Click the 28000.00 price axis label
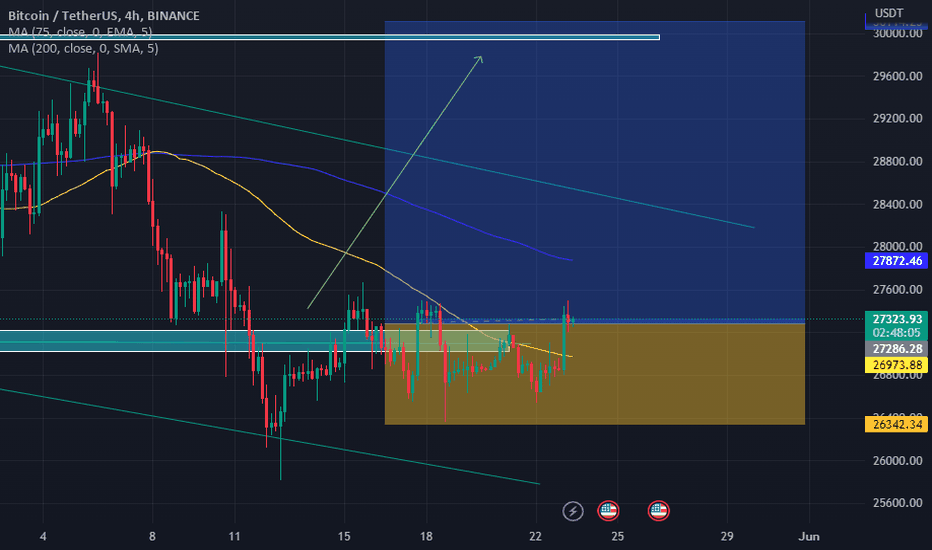Image resolution: width=932 pixels, height=550 pixels. point(898,246)
